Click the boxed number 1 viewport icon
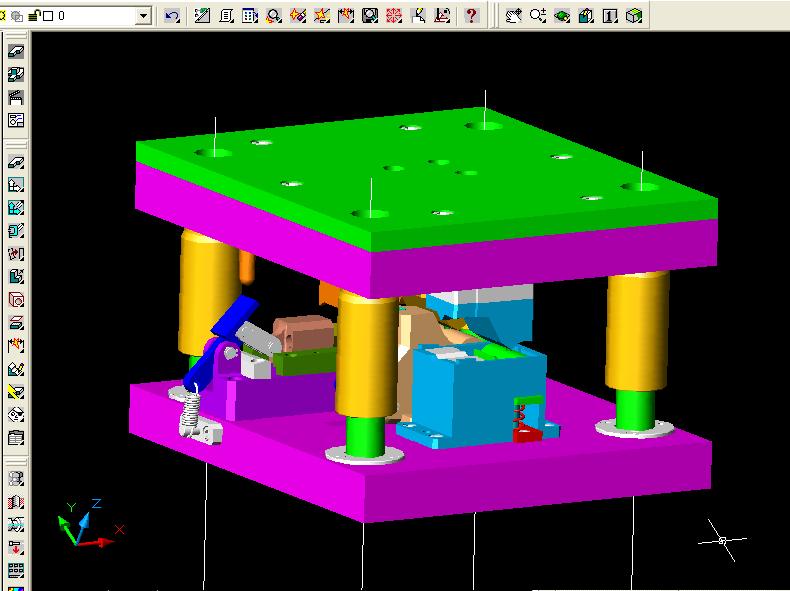The width and height of the screenshot is (790, 591). point(610,16)
